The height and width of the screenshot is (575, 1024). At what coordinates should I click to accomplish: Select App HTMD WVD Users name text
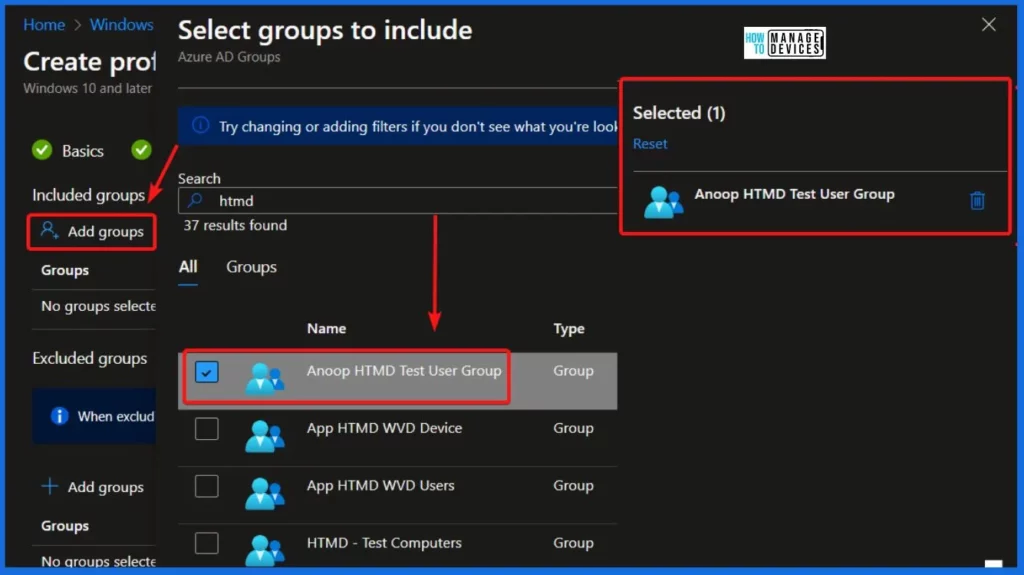pos(381,485)
